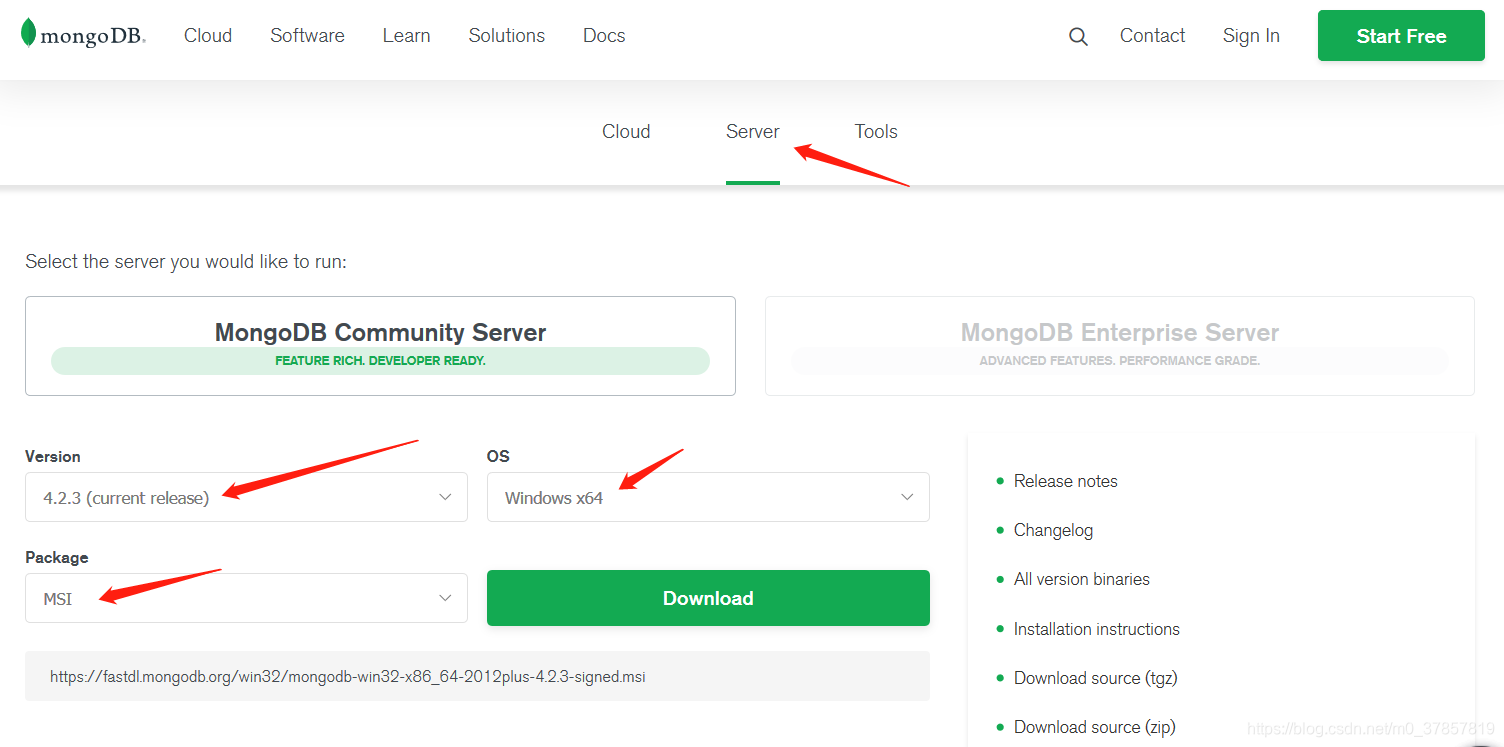Viewport: 1504px width, 747px height.
Task: Switch to the Tools download tab
Action: [876, 131]
